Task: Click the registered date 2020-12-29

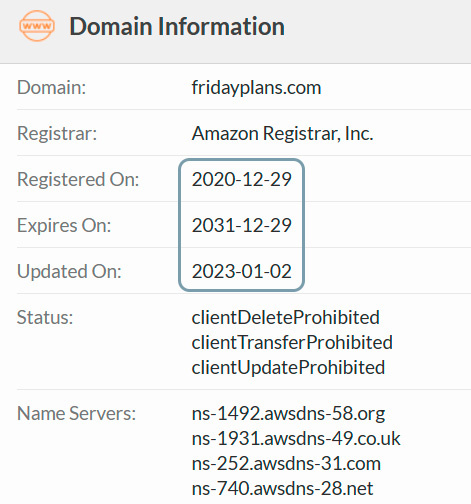Action: pyautogui.click(x=242, y=179)
